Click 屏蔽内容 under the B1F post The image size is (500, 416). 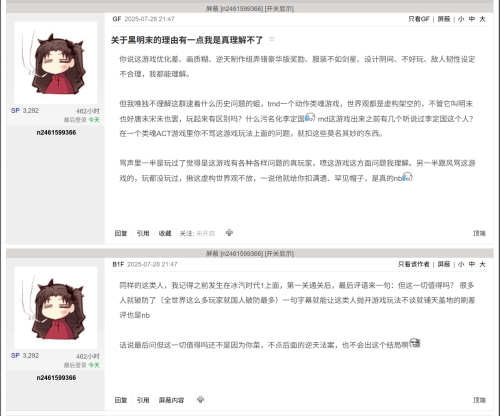(x=171, y=400)
